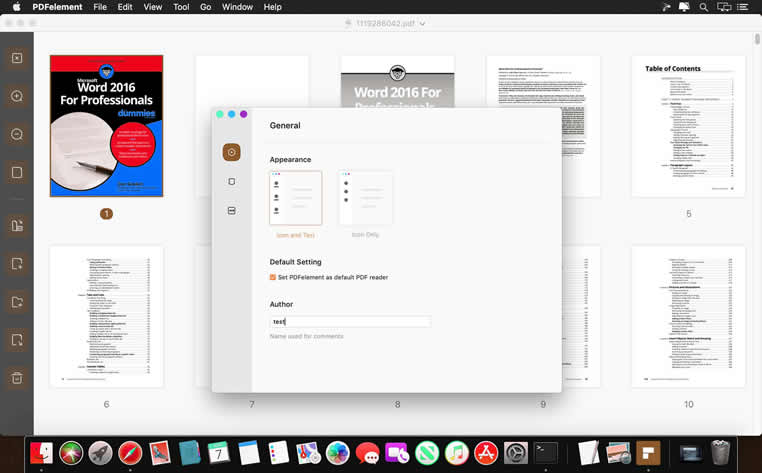Viewport: 762px width, 473px height.
Task: Select the page 4 text thumbnail
Action: tap(543, 82)
